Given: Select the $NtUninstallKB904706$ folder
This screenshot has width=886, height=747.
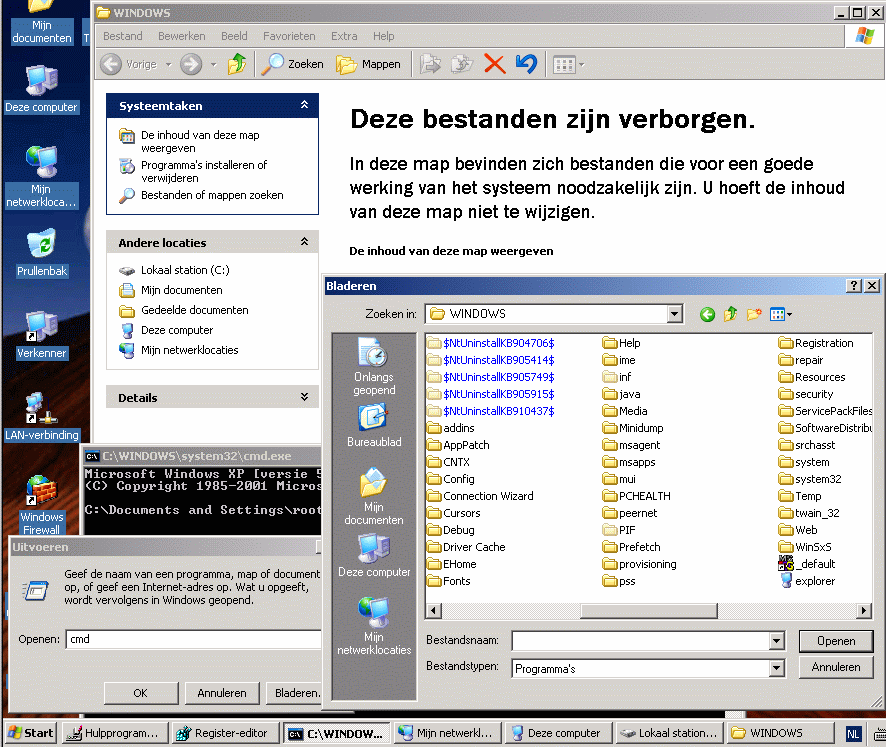Looking at the screenshot, I should pos(490,343).
